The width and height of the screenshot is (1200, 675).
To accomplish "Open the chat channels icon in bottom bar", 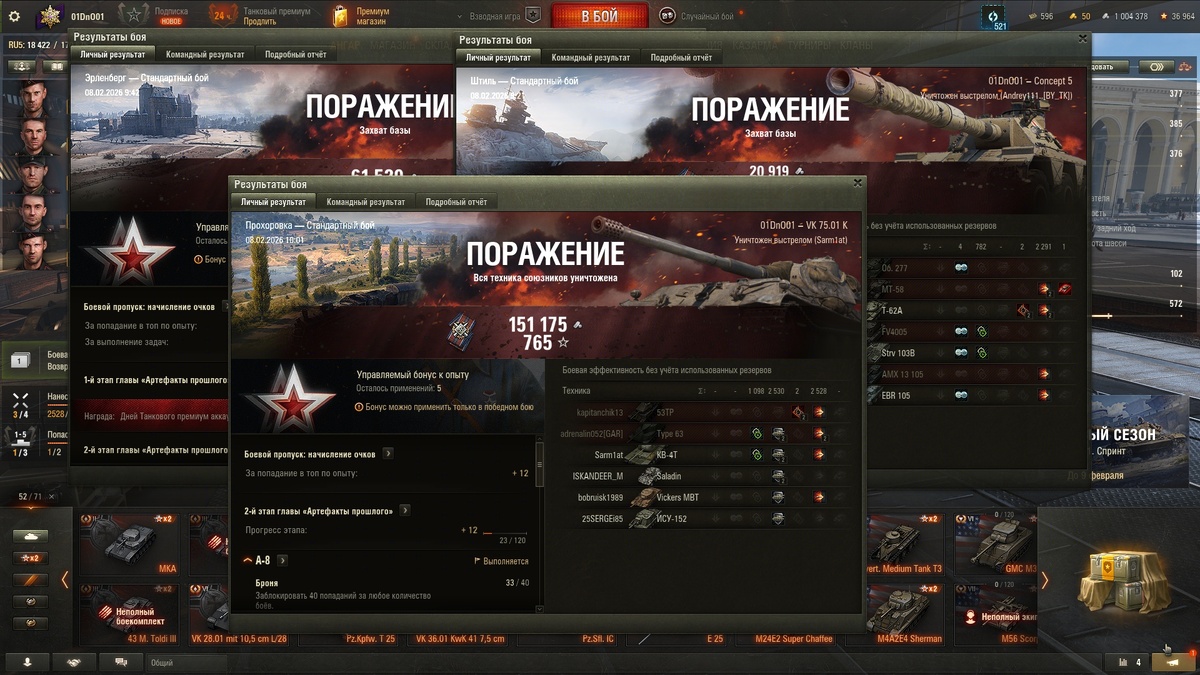I will (121, 662).
